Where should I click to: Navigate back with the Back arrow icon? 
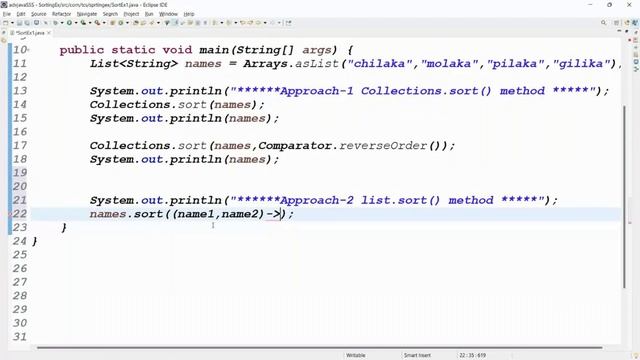(258, 23)
